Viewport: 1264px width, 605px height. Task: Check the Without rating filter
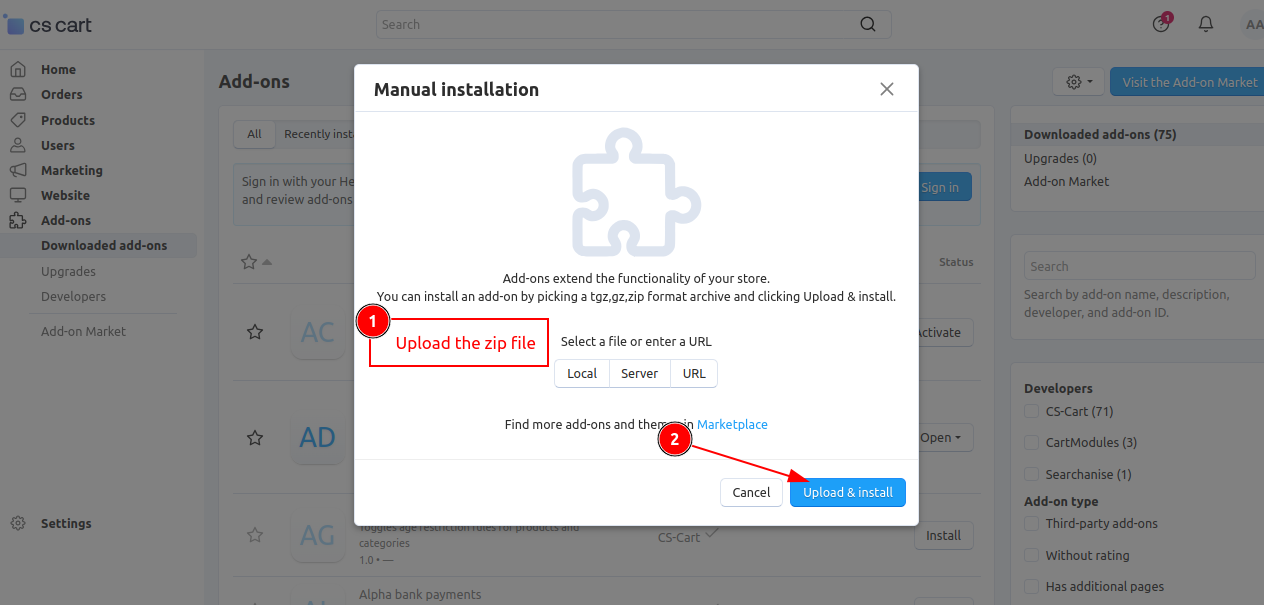point(1031,555)
